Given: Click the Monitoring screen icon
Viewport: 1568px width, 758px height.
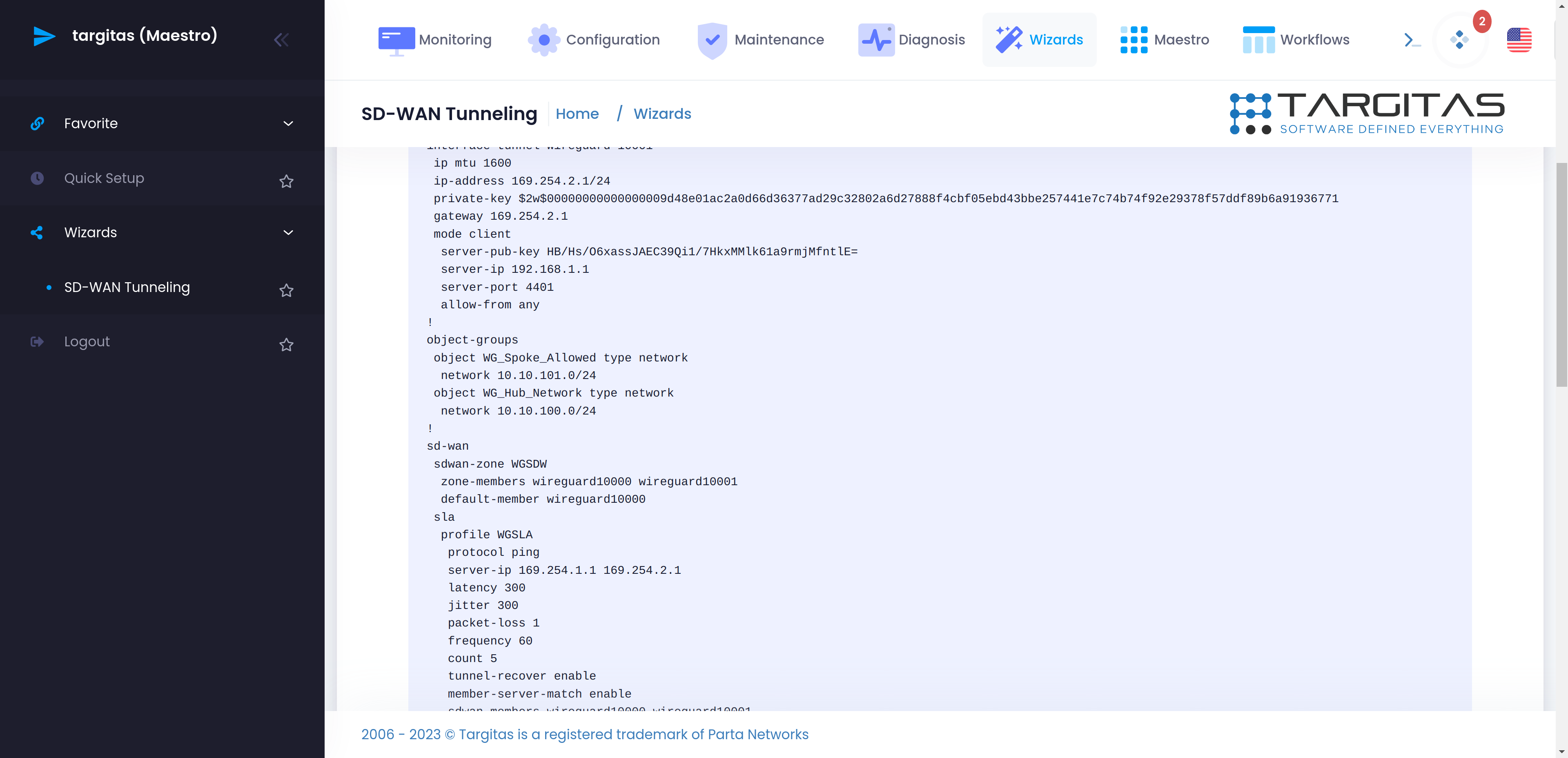Looking at the screenshot, I should pos(396,41).
